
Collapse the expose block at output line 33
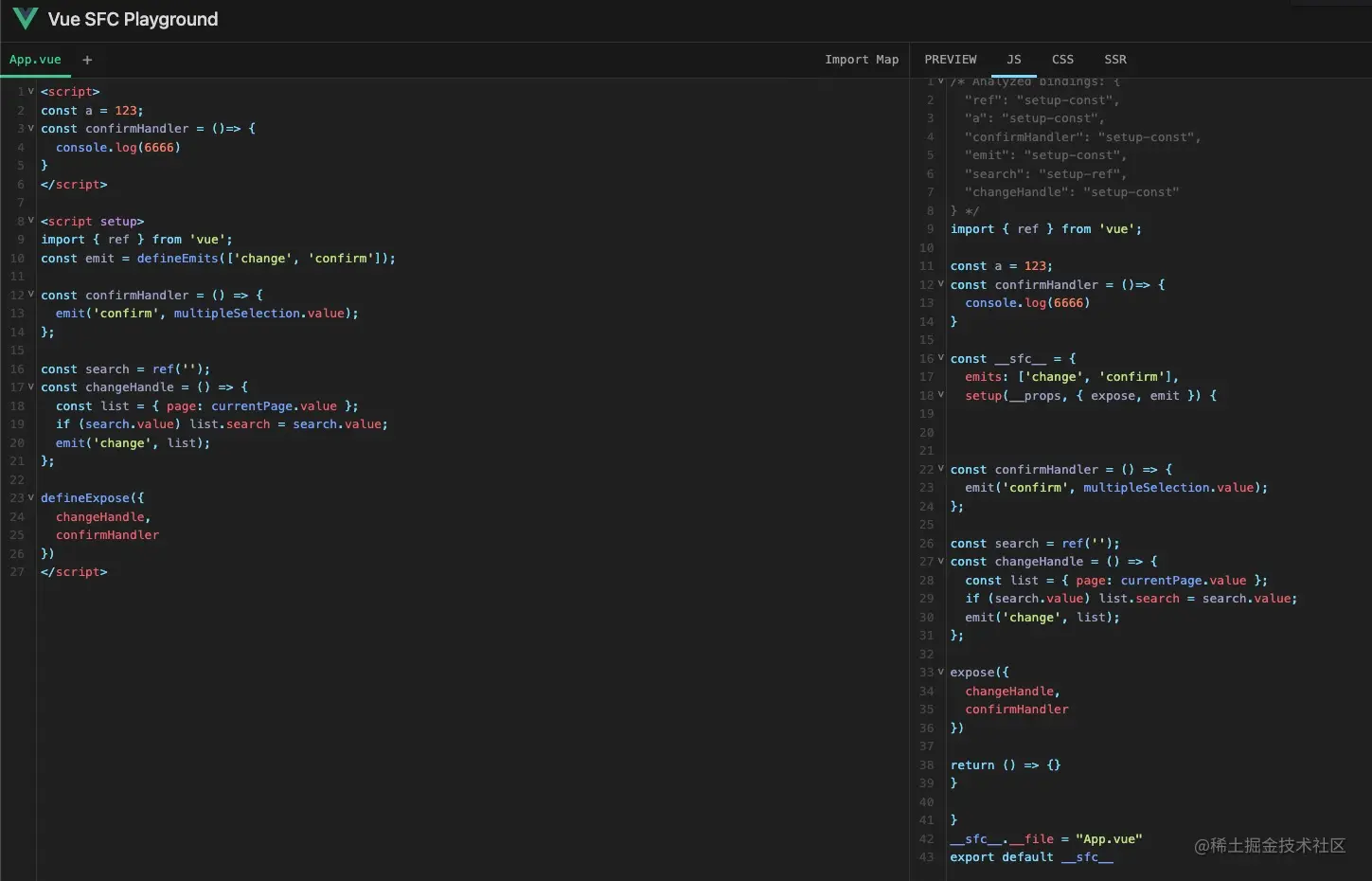(940, 672)
